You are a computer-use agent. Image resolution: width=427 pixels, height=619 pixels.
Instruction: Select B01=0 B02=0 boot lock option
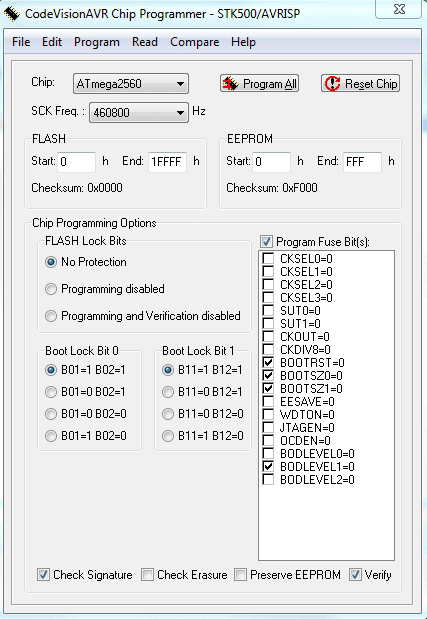click(51, 414)
